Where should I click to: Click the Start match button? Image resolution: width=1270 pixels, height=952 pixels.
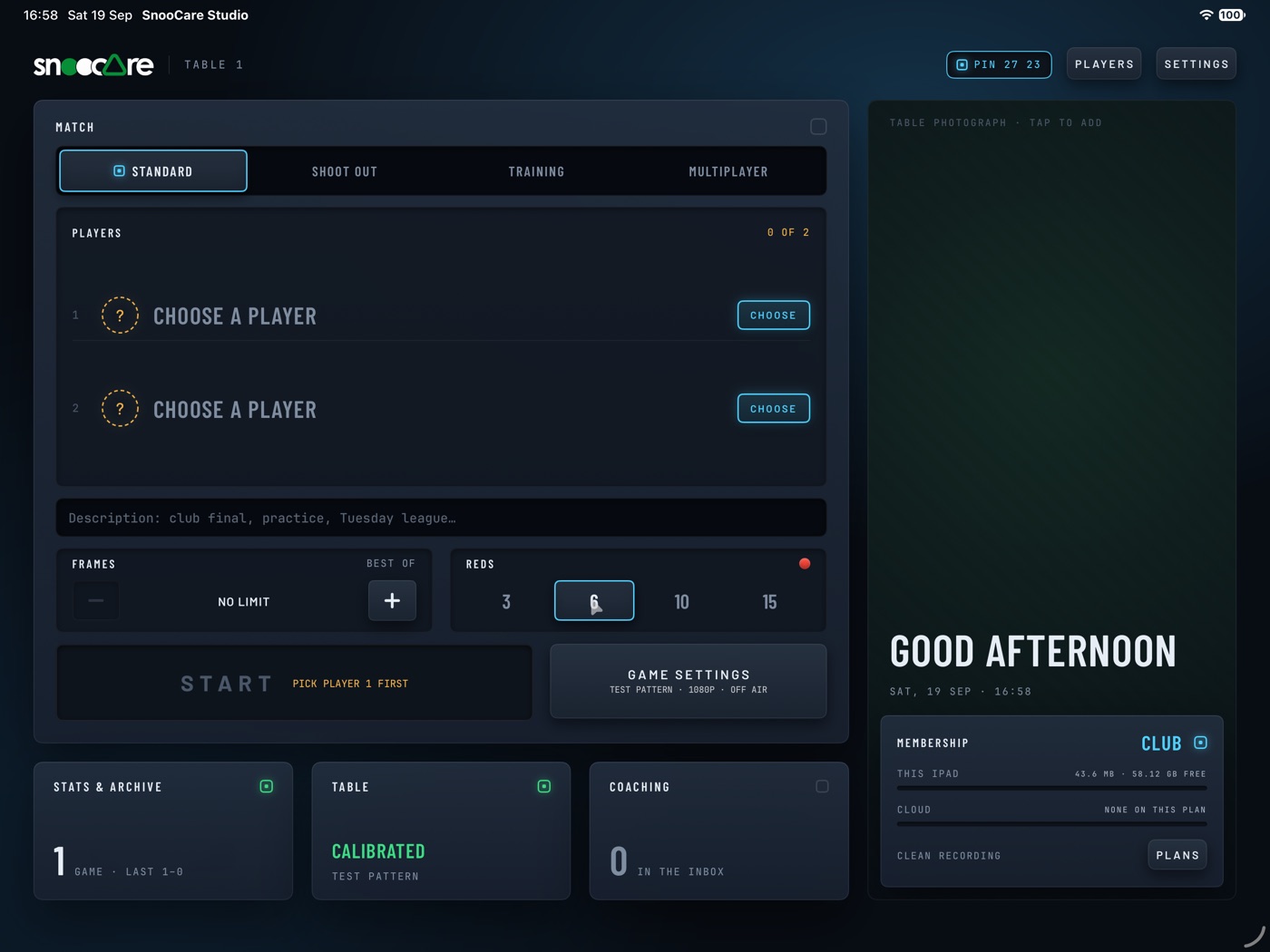click(295, 683)
